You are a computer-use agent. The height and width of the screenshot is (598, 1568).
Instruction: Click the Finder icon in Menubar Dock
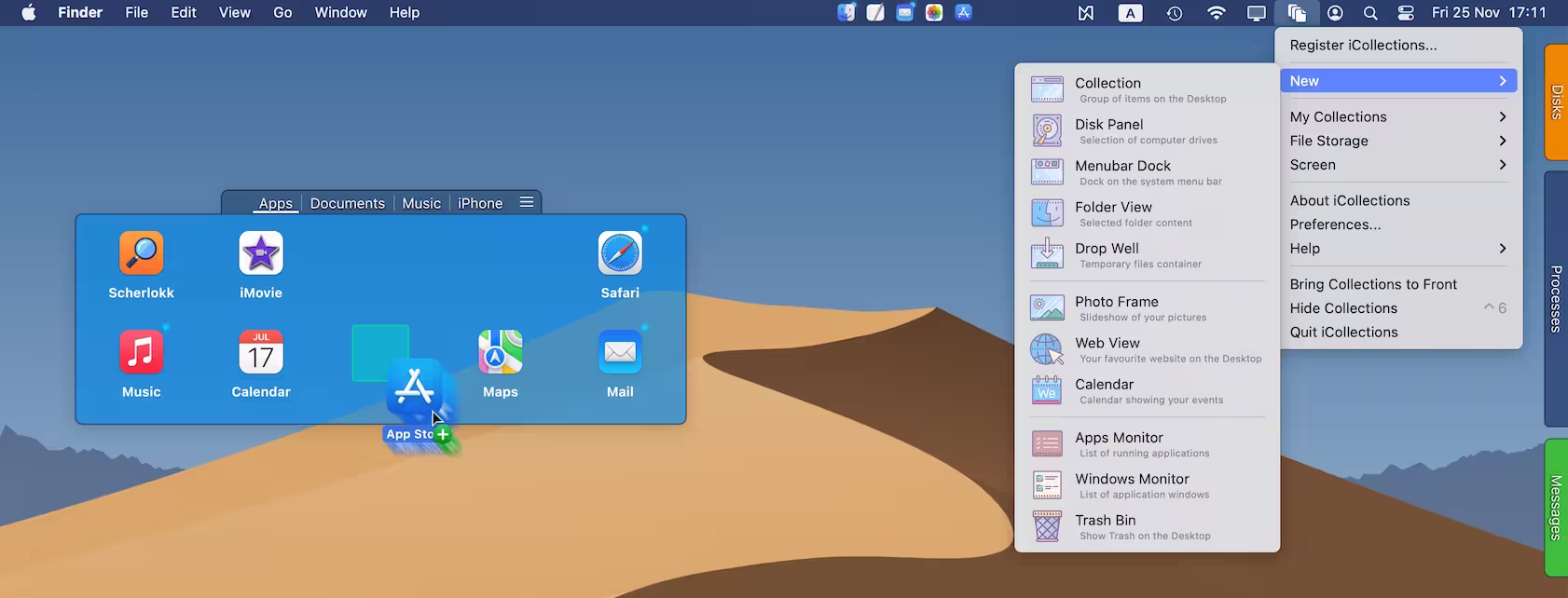tap(846, 12)
